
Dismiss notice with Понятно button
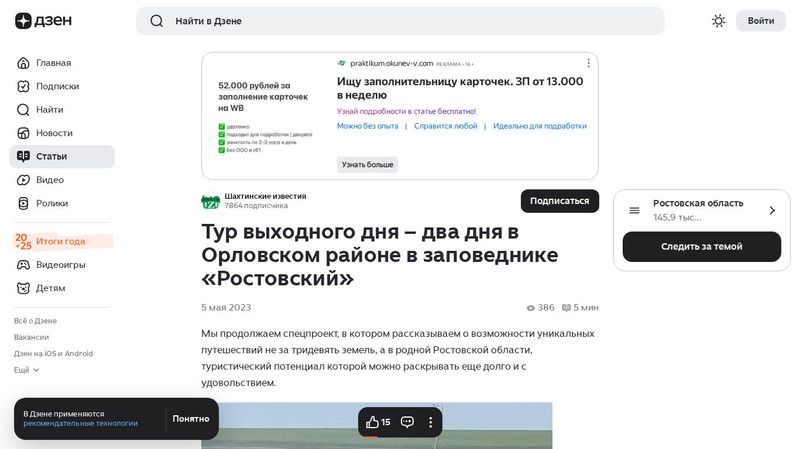click(190, 419)
